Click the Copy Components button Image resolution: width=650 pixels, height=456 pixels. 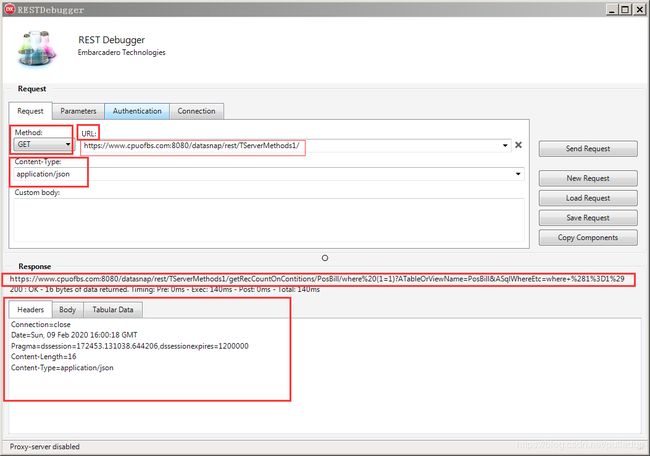(x=588, y=238)
